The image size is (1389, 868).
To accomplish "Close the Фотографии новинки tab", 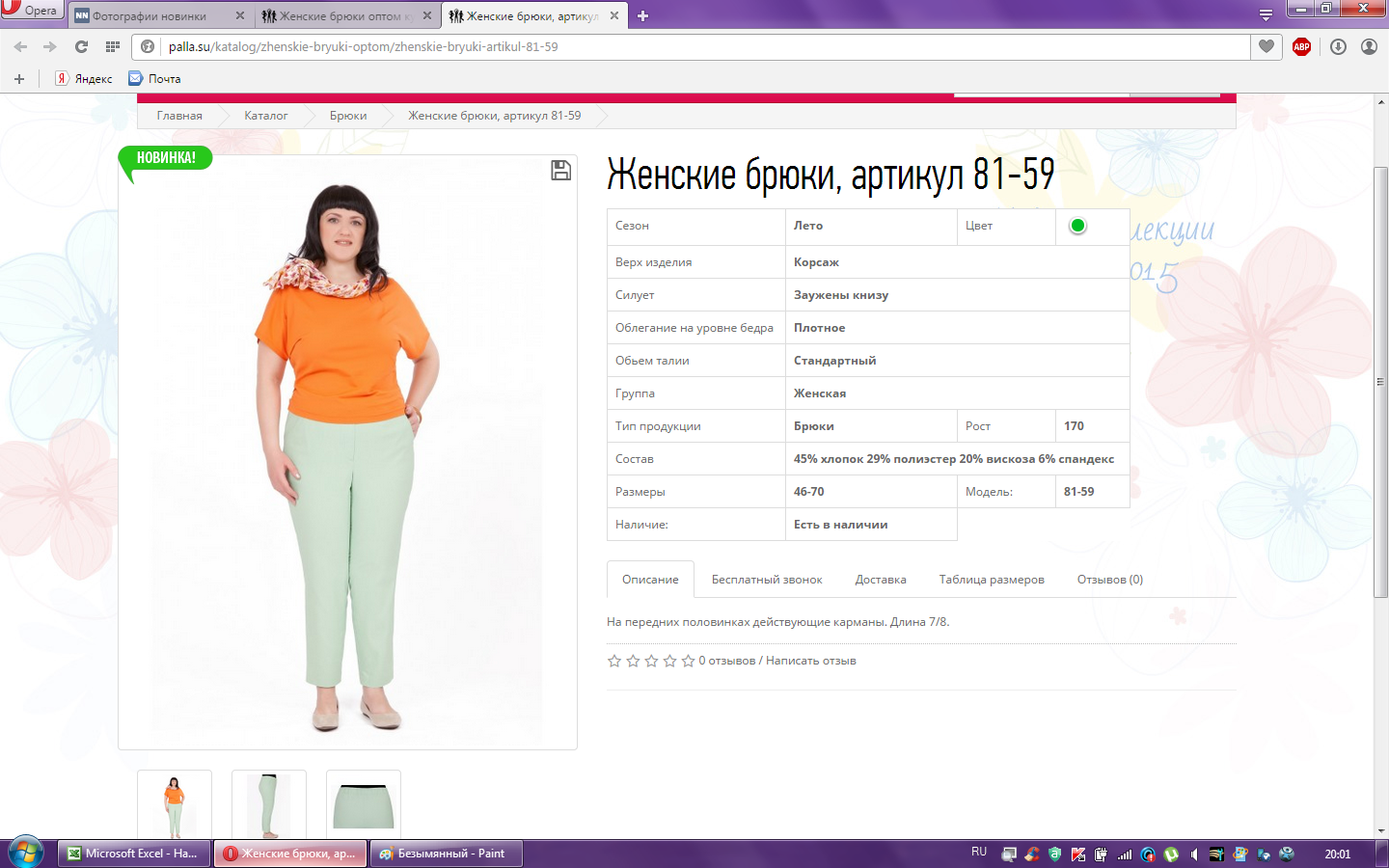I will point(240,15).
